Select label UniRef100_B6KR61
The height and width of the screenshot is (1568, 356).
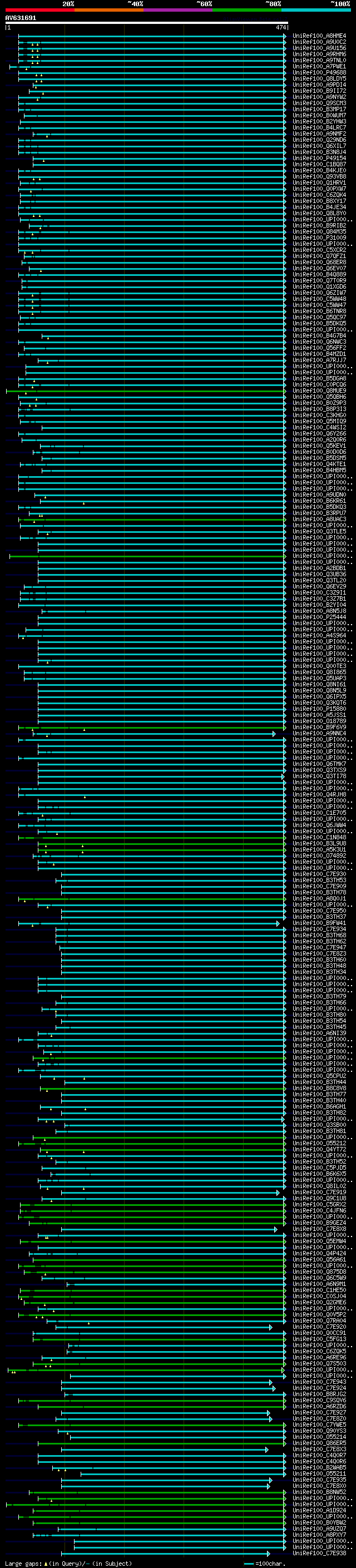click(319, 501)
